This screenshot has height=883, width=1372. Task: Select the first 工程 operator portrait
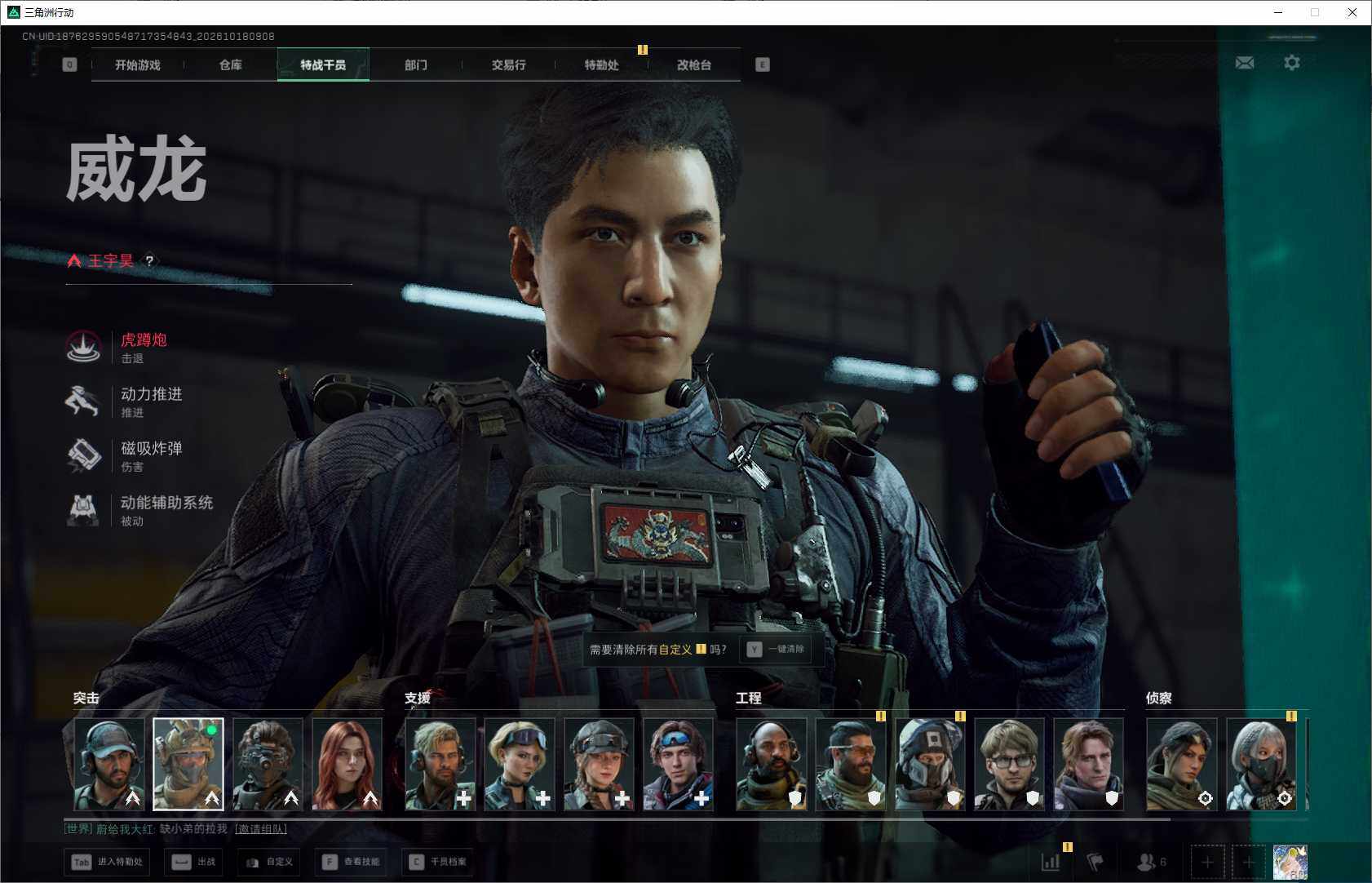point(772,764)
